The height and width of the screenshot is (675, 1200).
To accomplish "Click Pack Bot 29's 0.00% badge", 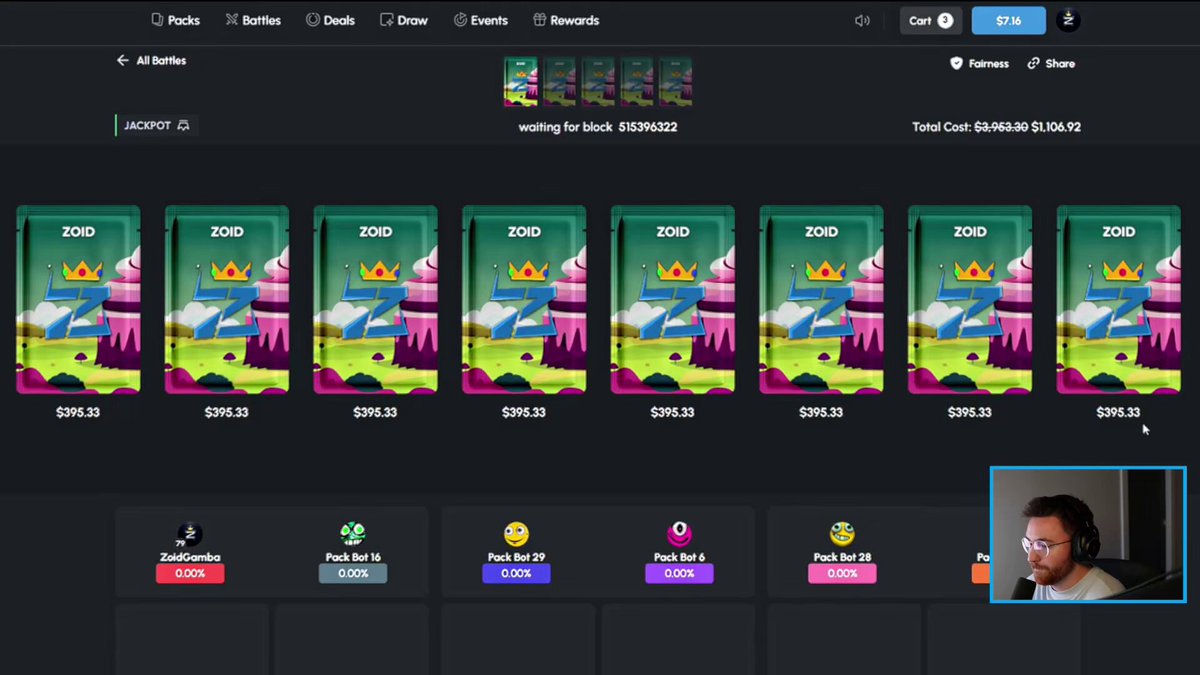I will [516, 573].
